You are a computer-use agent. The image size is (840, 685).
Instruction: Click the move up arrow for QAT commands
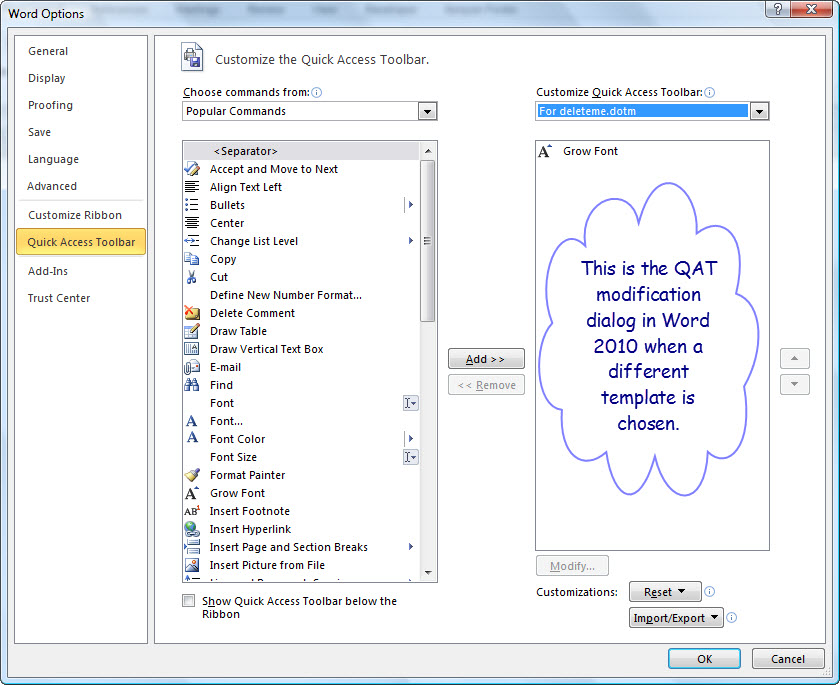(x=795, y=358)
